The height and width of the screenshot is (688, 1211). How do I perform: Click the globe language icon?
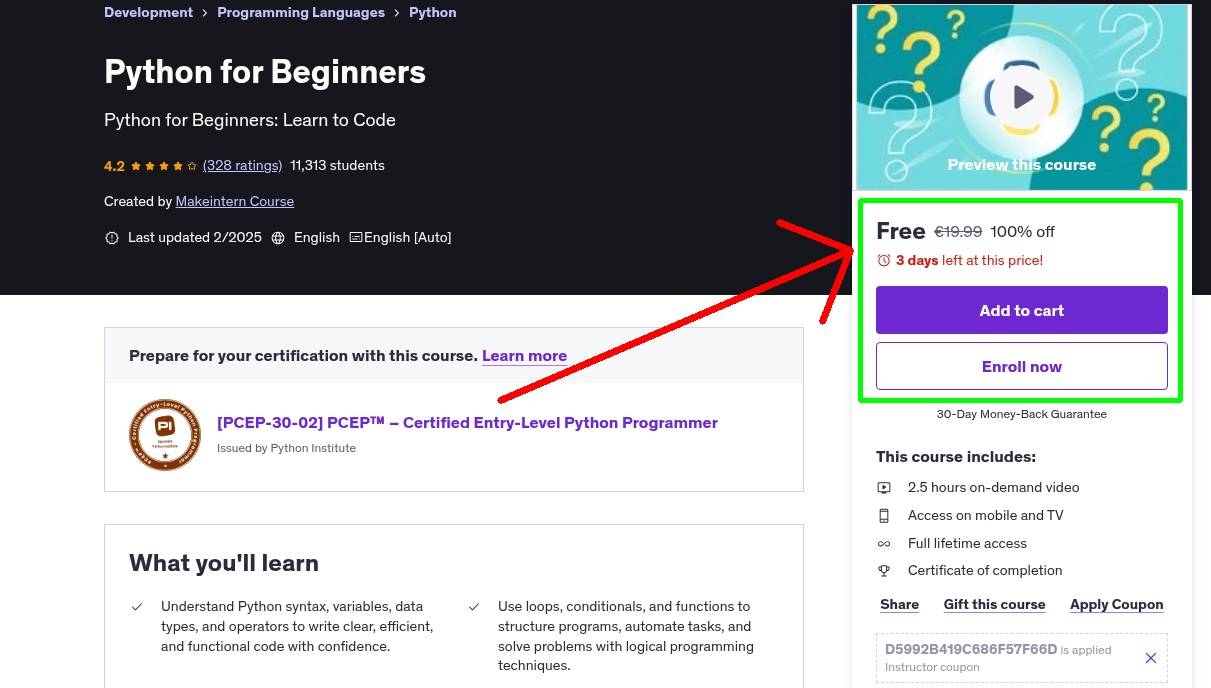(x=278, y=238)
